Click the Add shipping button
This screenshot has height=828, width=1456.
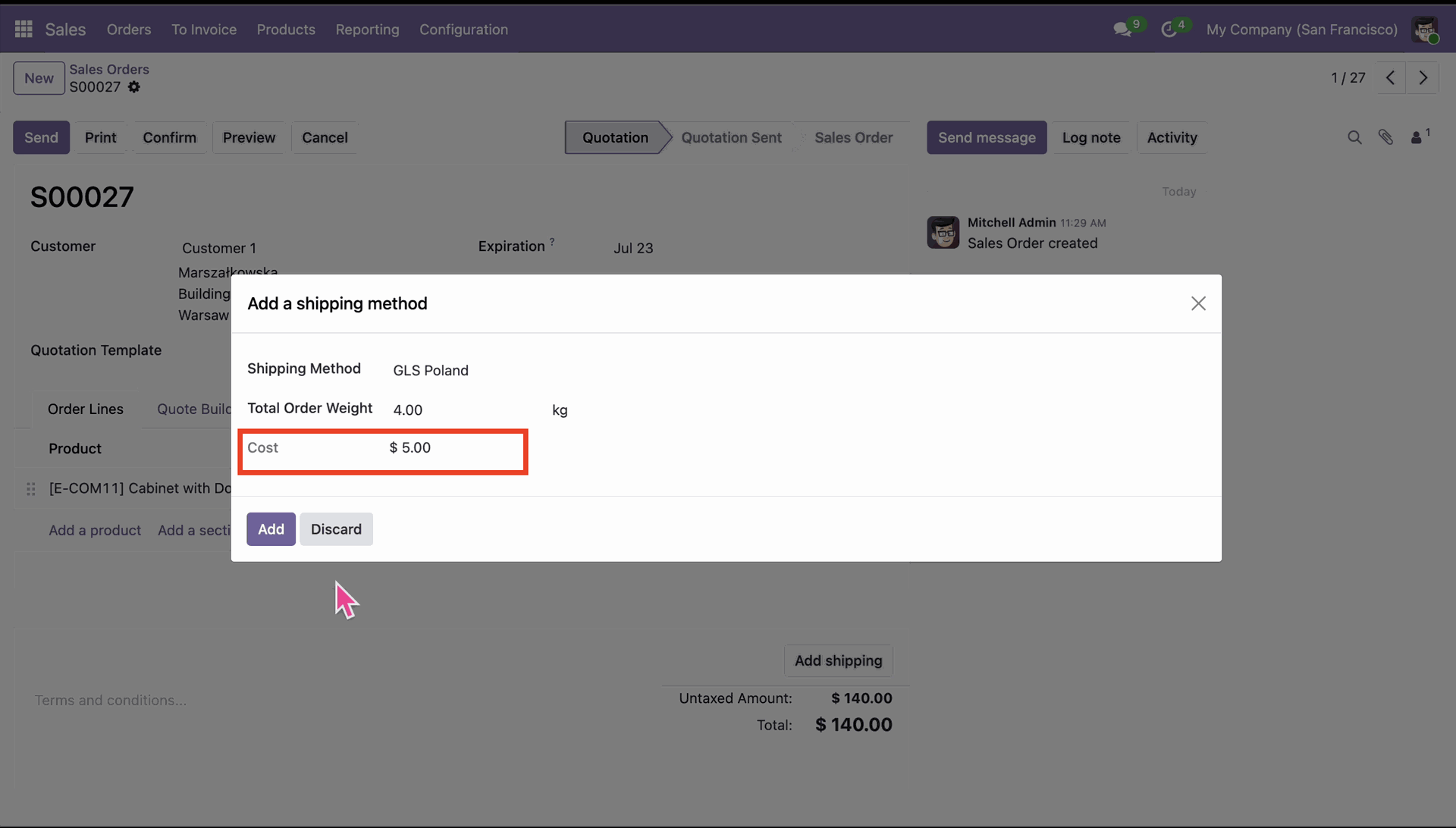coord(838,660)
